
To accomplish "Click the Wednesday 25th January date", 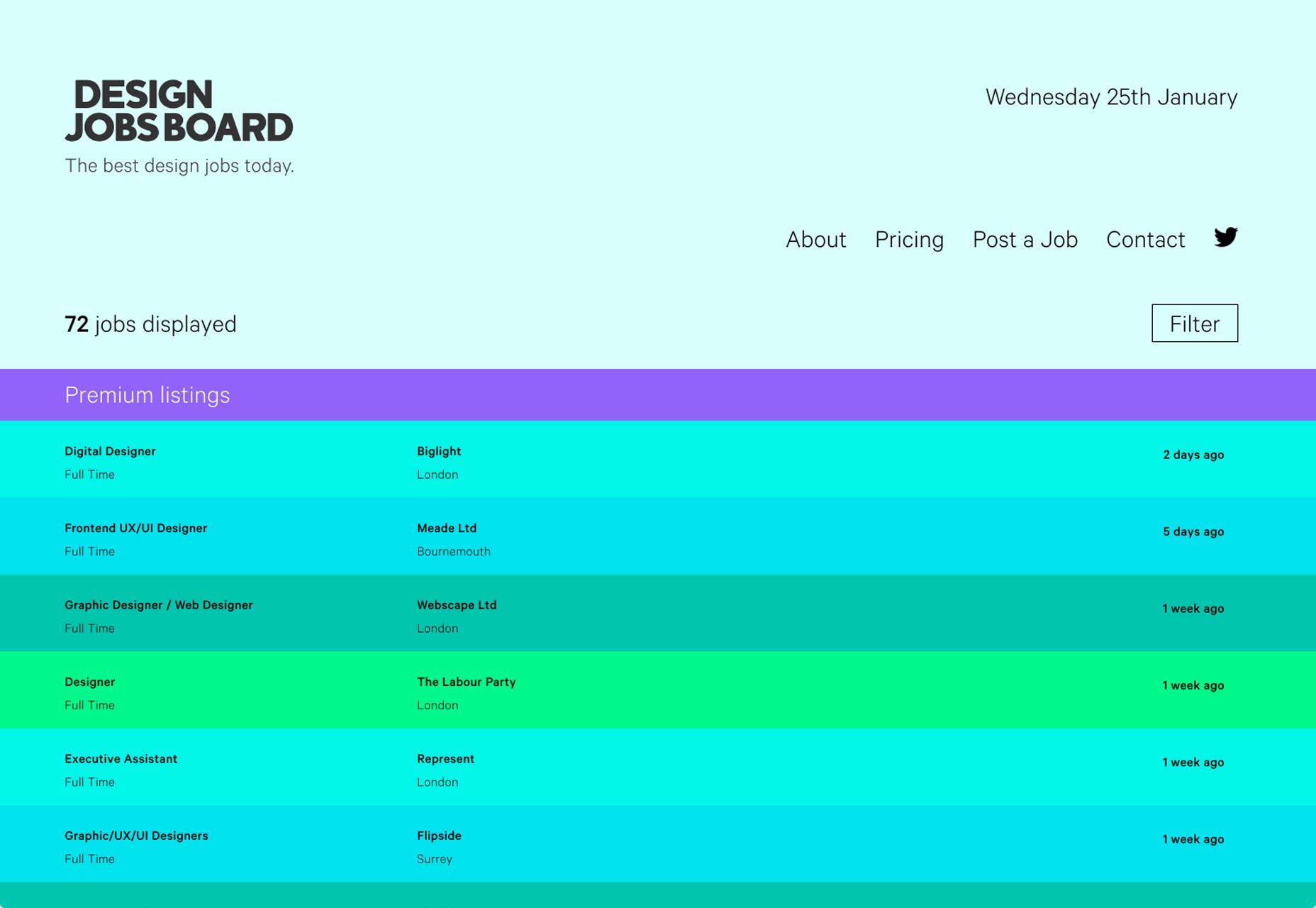I will (1111, 97).
